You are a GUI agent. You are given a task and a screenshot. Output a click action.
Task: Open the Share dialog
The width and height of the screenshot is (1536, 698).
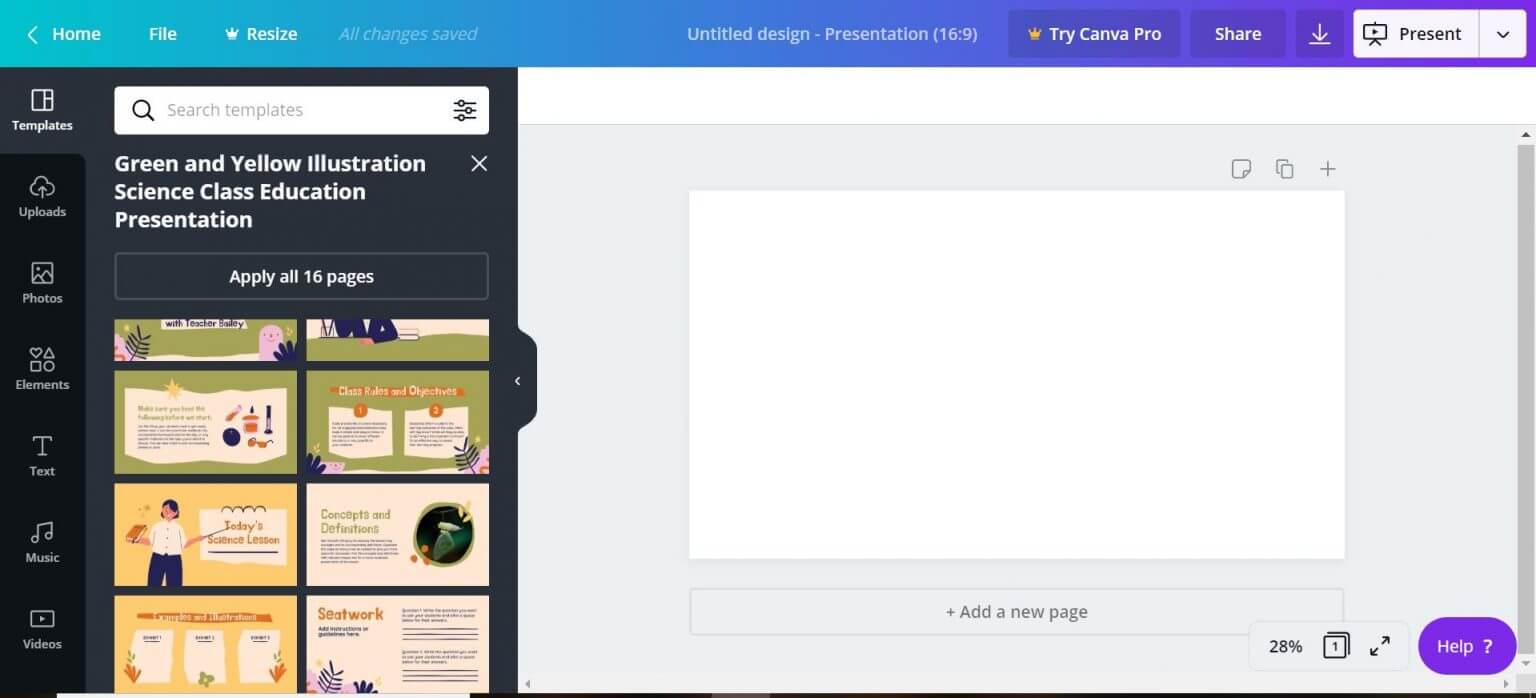pos(1237,33)
